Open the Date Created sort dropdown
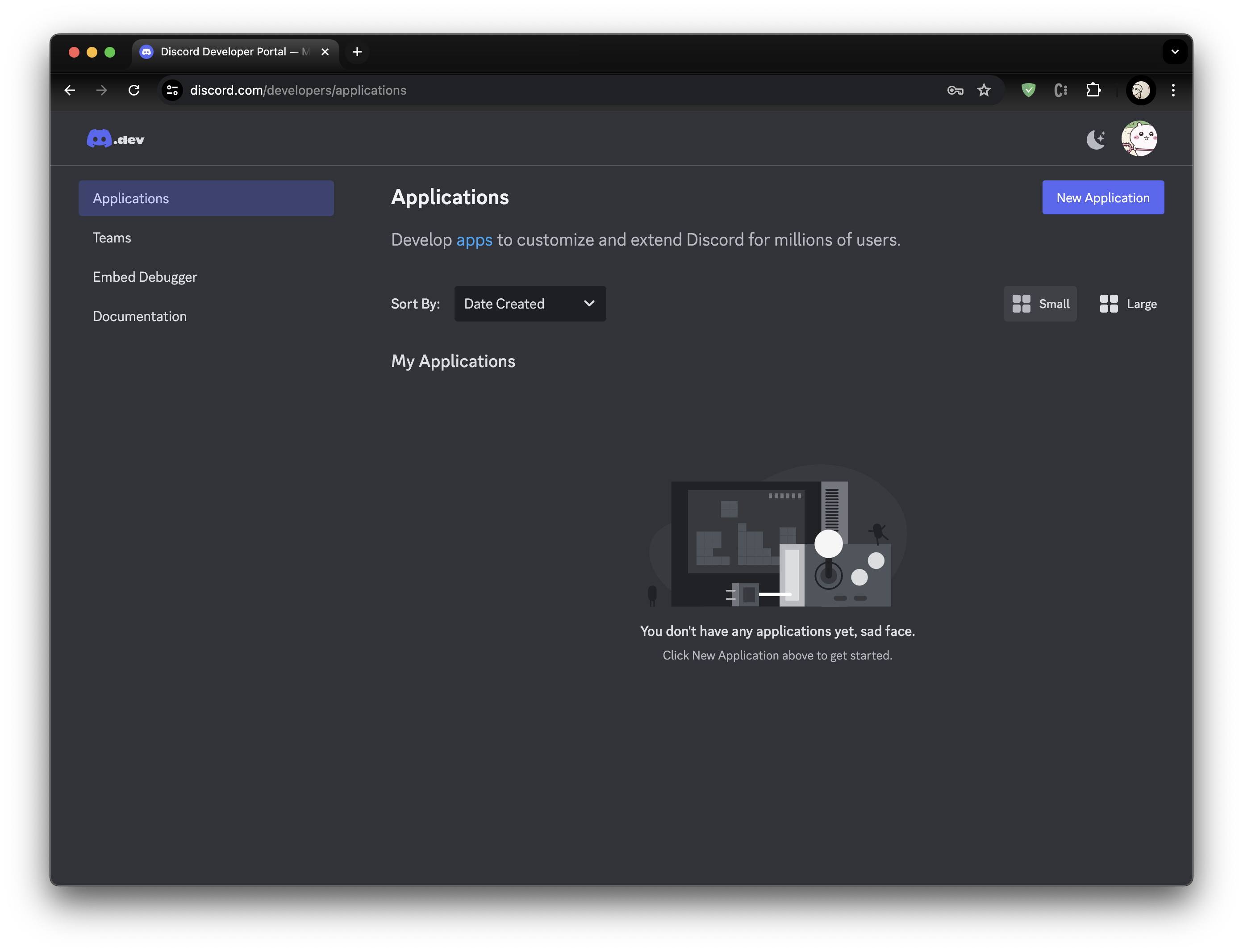The width and height of the screenshot is (1243, 952). 530,304
